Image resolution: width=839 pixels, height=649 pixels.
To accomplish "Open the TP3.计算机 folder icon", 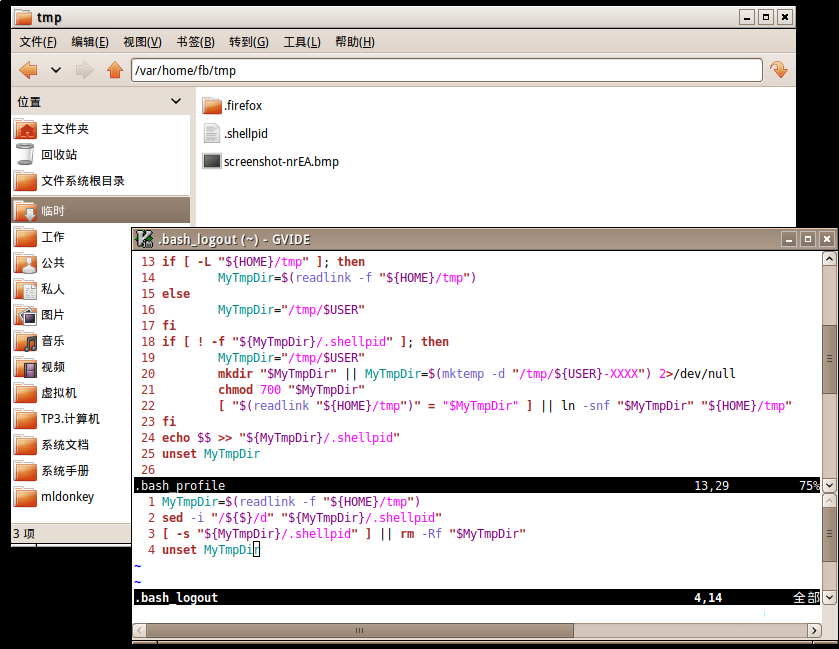I will tap(26, 419).
